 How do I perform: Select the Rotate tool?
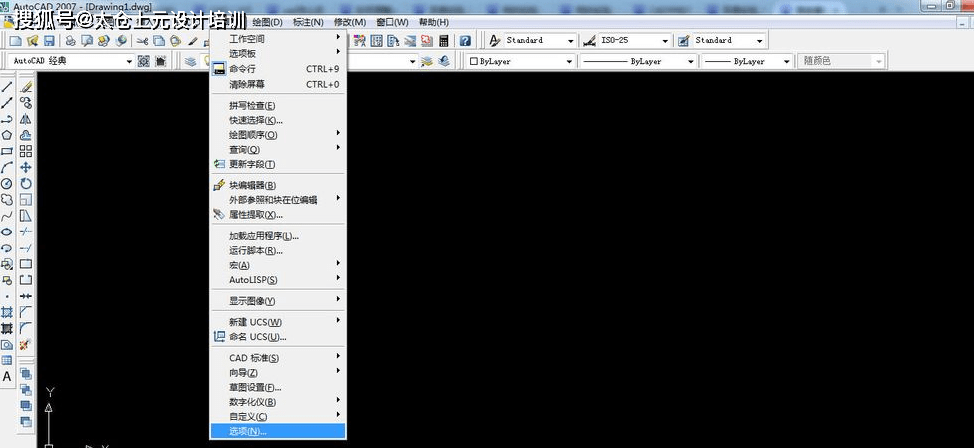[25, 184]
